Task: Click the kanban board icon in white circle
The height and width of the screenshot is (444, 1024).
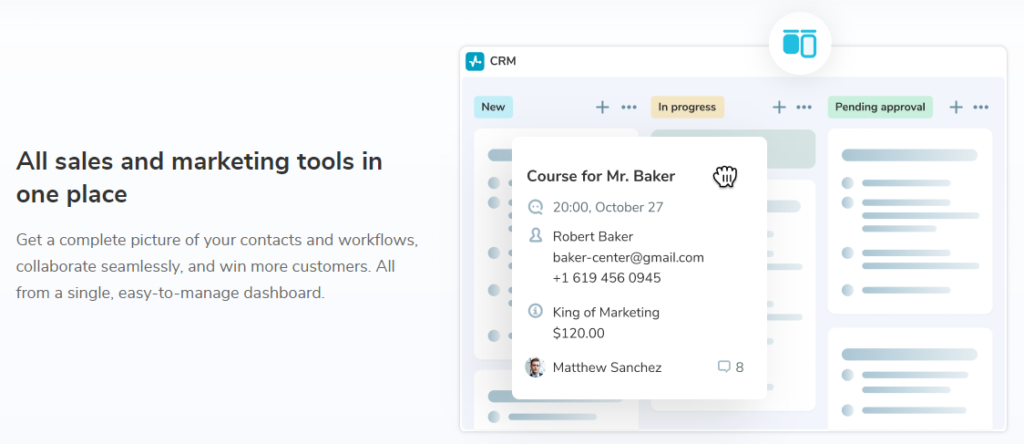Action: 800,44
